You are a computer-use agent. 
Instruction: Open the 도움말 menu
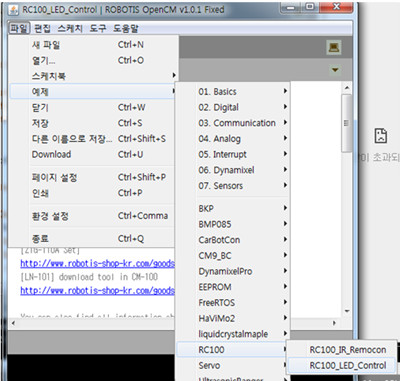point(126,28)
